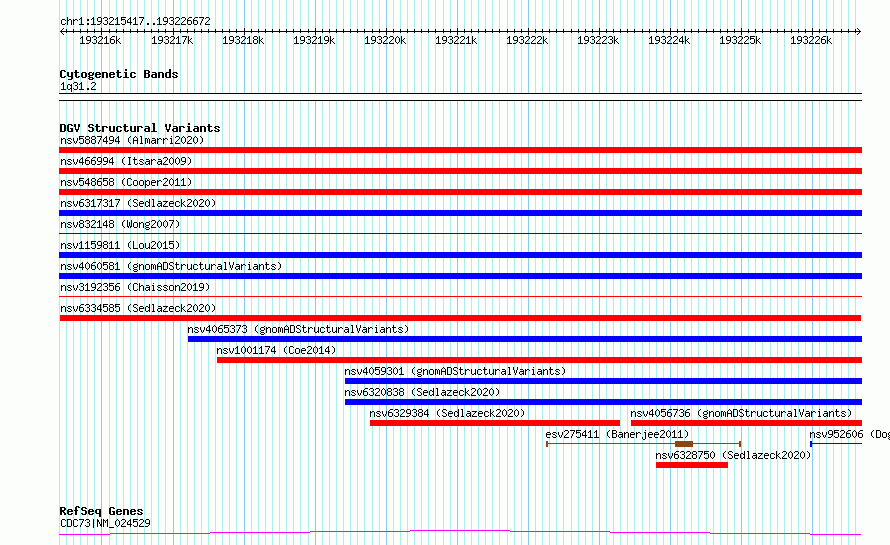890x545 pixels.
Task: Click the Cytogenetic Bands track heading
Action: [119, 74]
